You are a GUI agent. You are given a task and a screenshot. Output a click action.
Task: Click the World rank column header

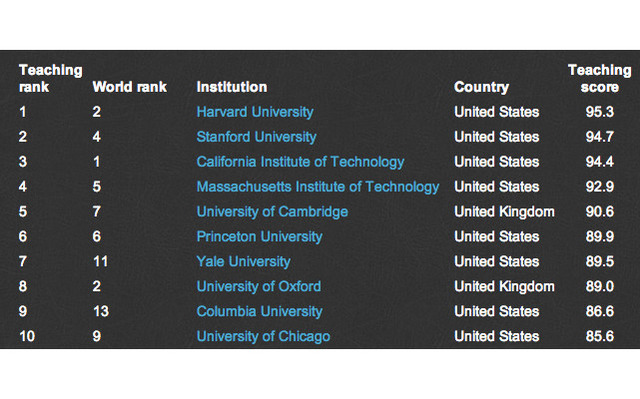click(130, 87)
